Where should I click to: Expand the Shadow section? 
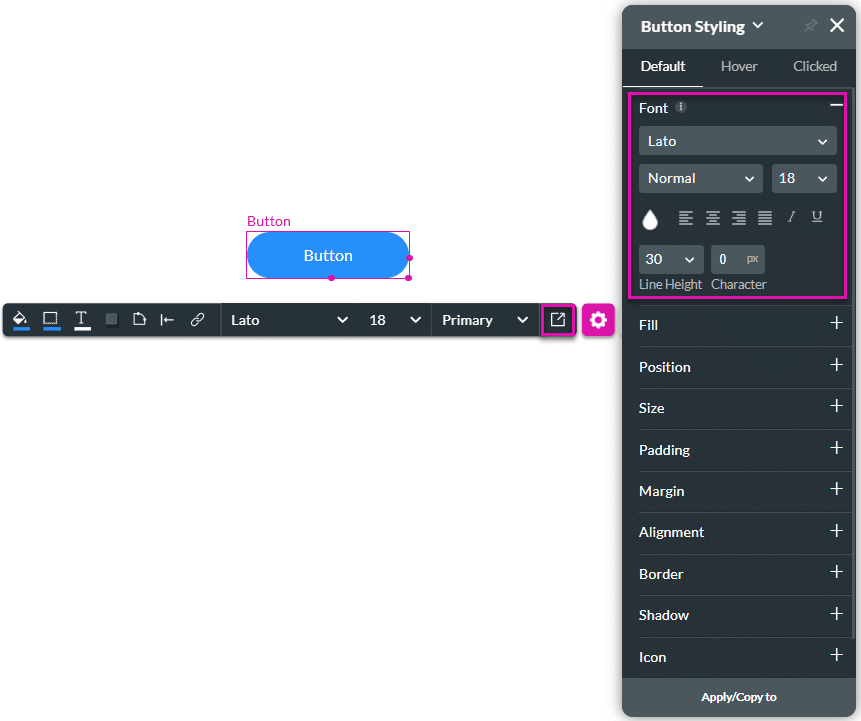[x=836, y=614]
